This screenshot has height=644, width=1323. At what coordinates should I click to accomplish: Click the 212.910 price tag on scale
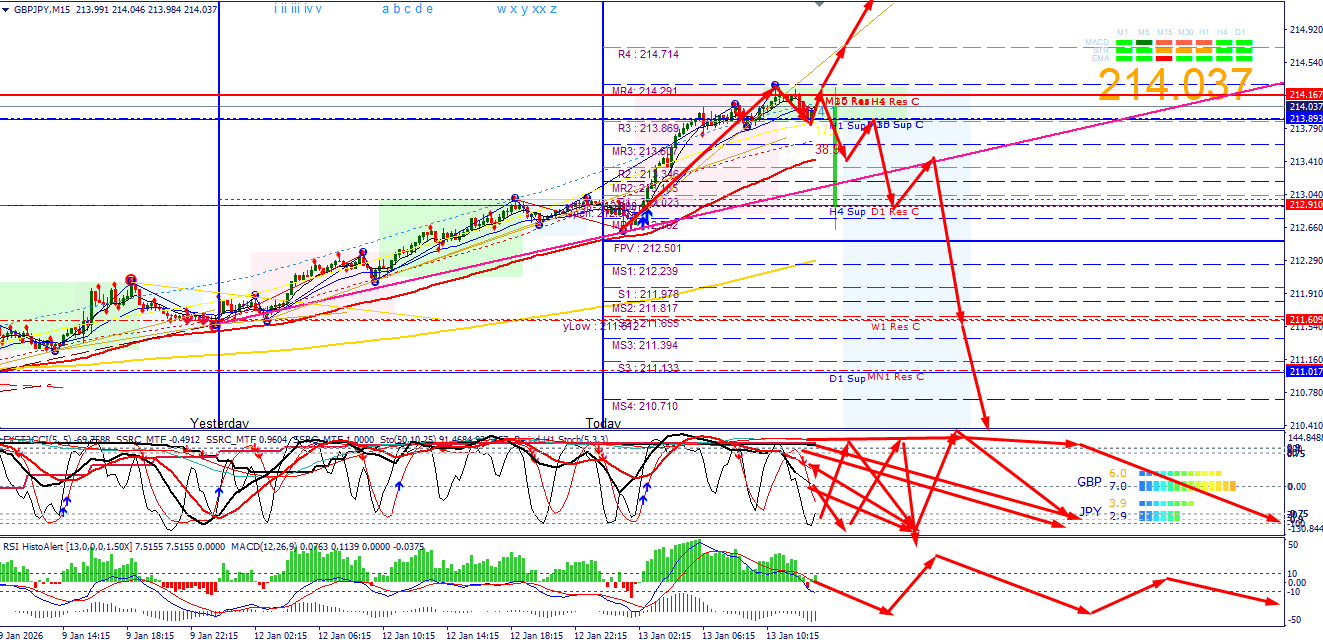point(1304,205)
